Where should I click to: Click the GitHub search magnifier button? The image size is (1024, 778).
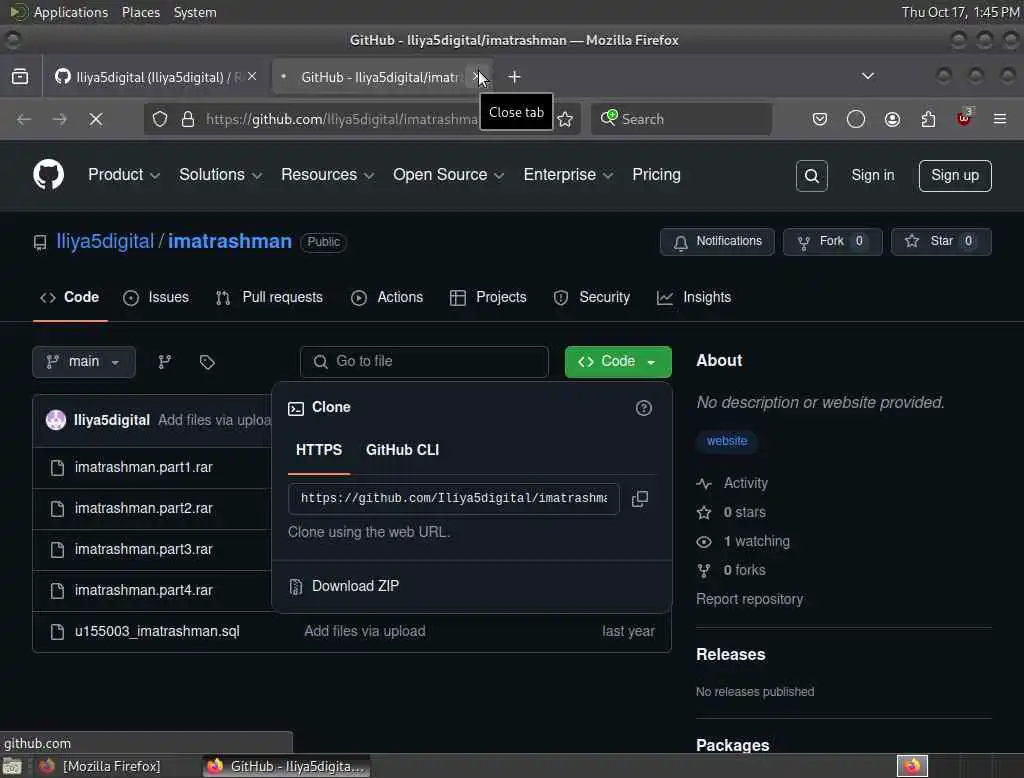point(811,176)
